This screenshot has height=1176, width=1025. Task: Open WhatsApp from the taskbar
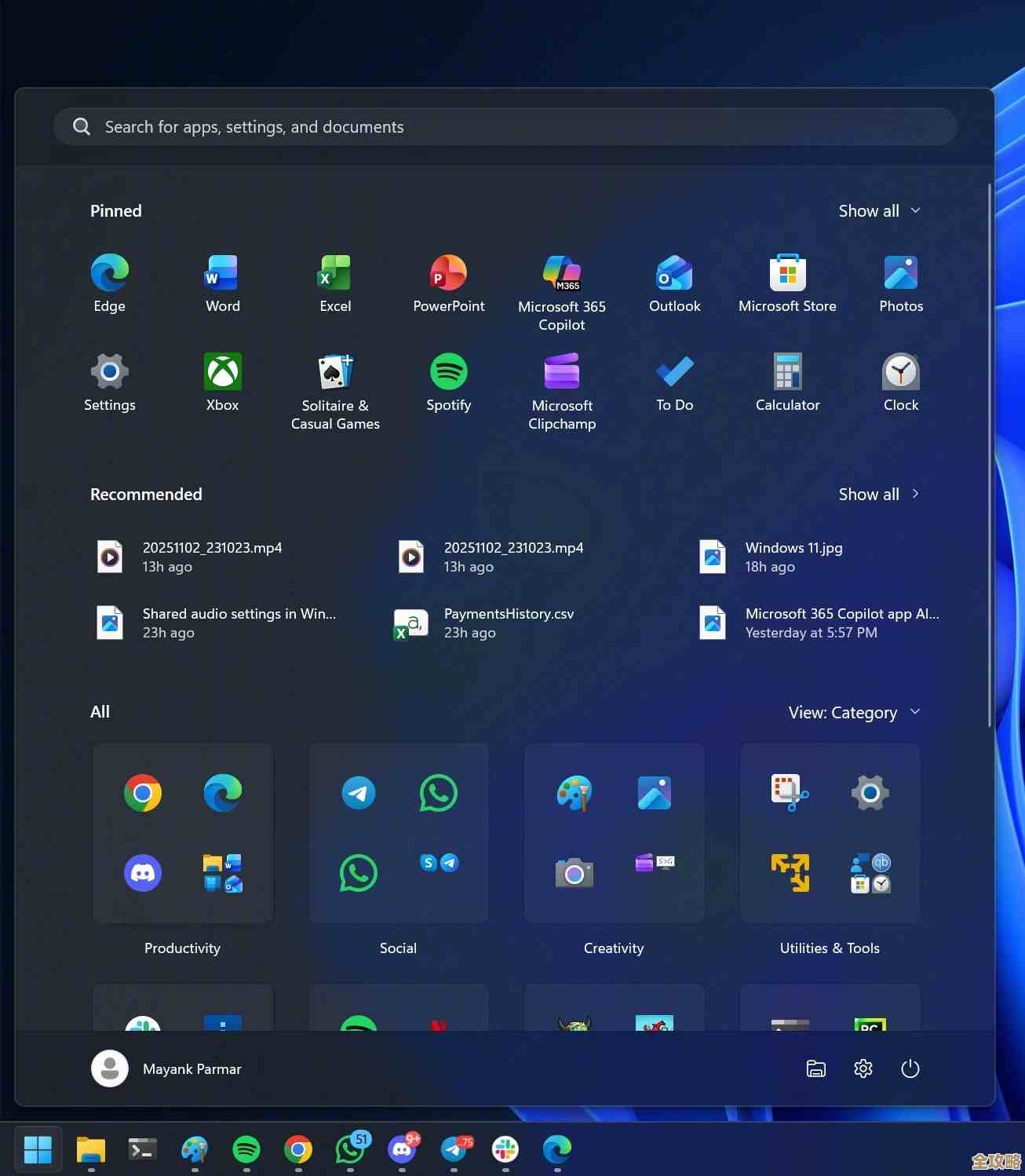point(351,1149)
